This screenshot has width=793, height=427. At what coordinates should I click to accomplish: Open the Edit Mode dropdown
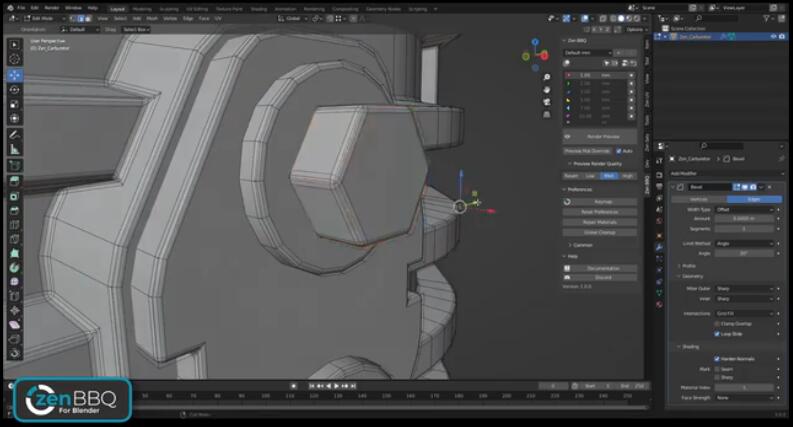click(46, 18)
